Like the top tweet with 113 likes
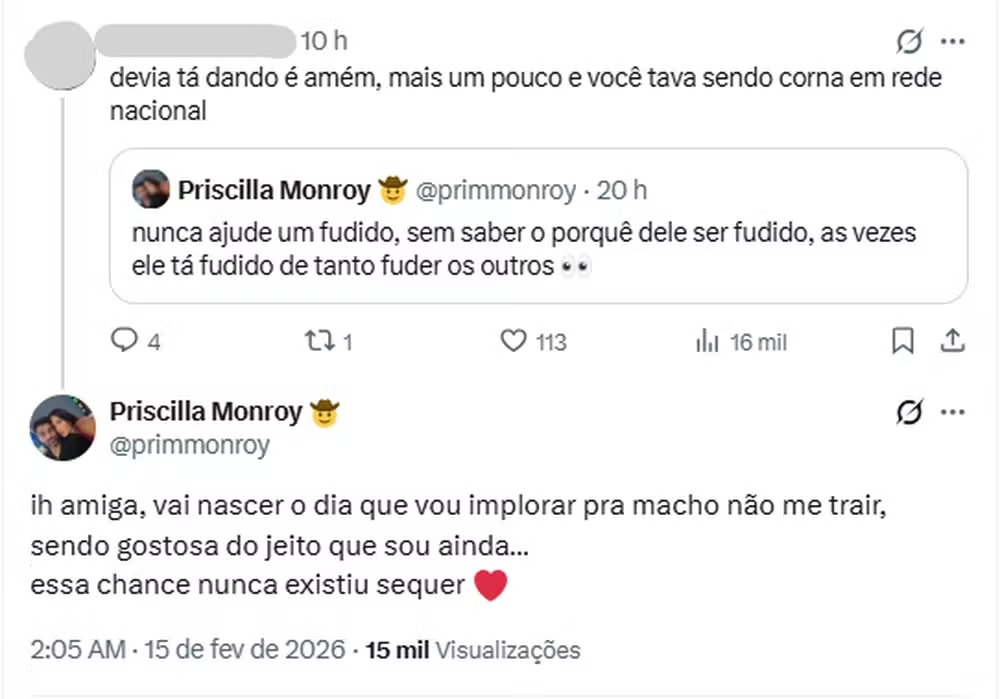 [514, 342]
